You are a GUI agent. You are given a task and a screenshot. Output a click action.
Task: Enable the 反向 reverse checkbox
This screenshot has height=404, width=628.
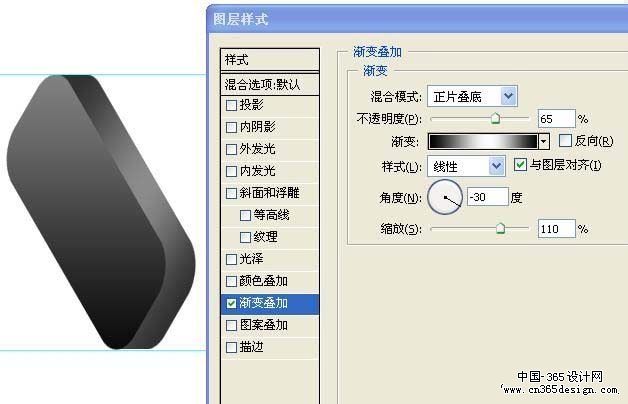coord(565,141)
